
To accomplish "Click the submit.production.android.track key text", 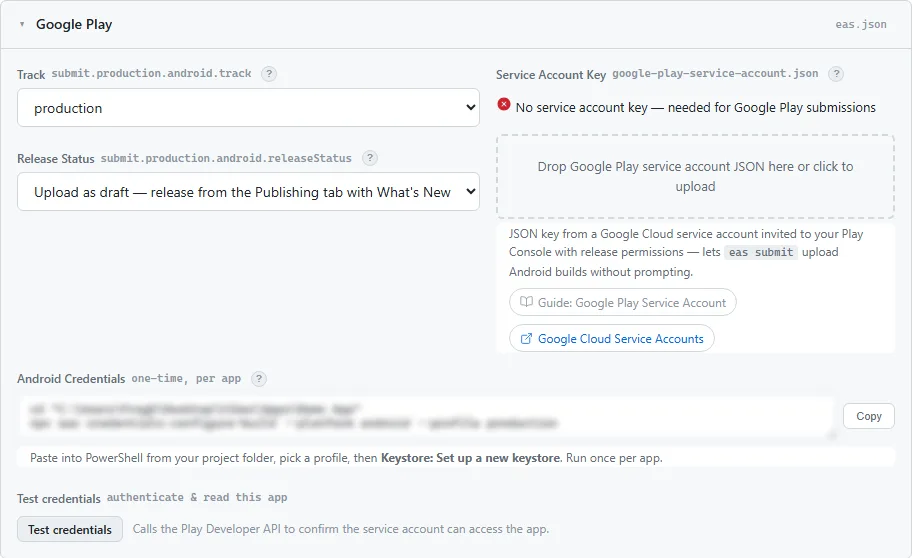I will (x=151, y=73).
